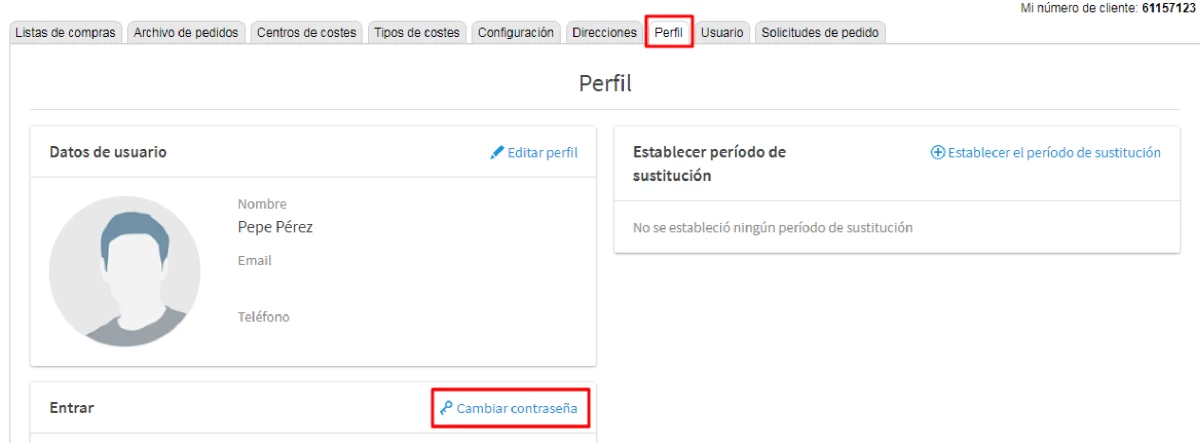Screen dimensions: 1200x443
Task: Click the customer number 61157123
Action: pos(1168,7)
